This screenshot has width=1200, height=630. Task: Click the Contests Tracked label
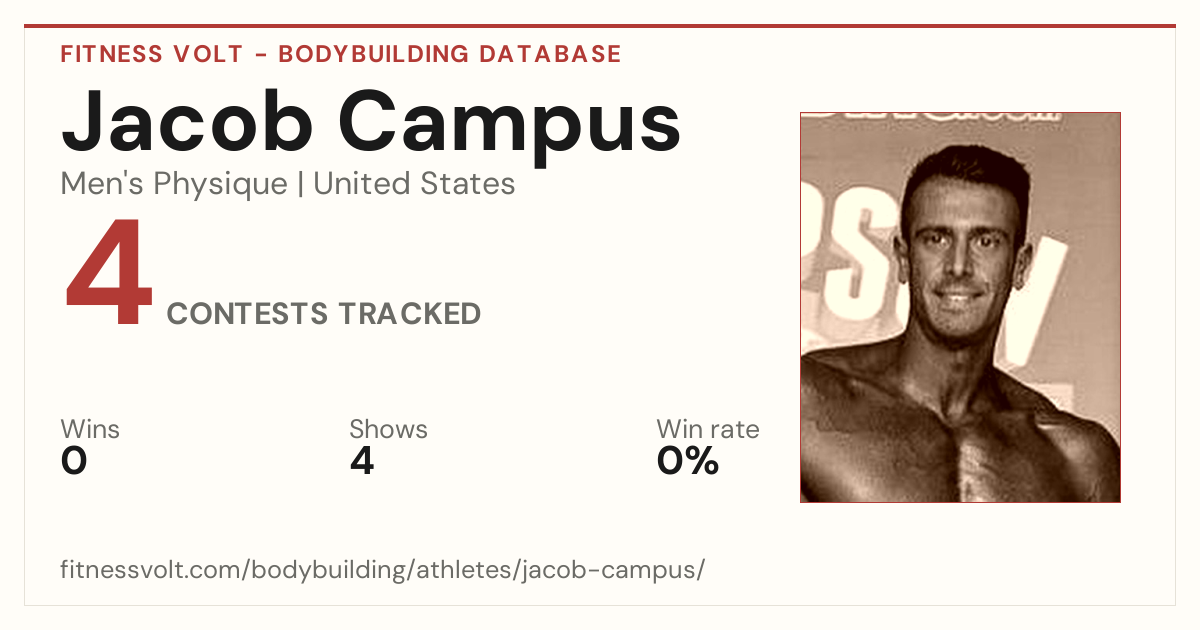tap(324, 314)
